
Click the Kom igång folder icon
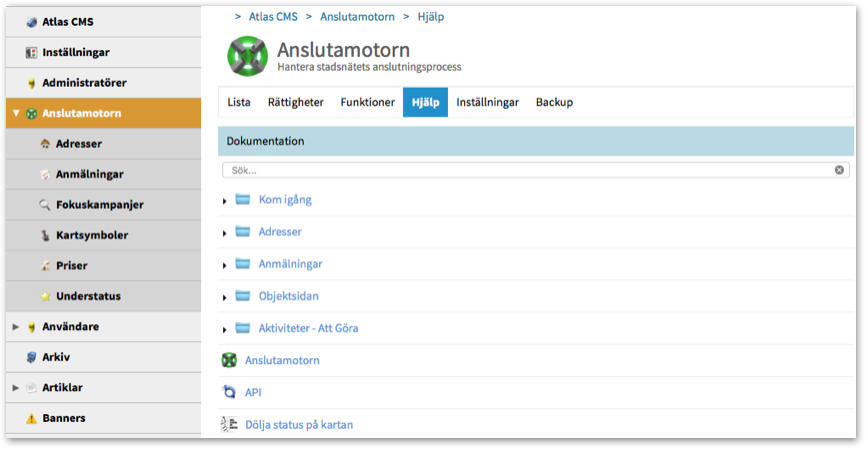[x=243, y=199]
